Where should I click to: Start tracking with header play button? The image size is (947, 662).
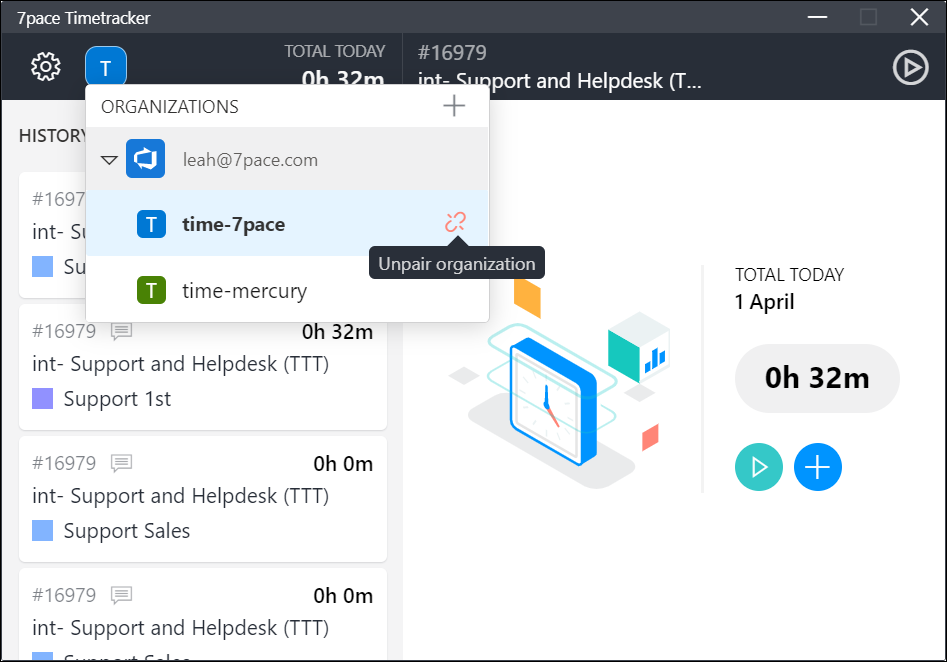pos(910,67)
